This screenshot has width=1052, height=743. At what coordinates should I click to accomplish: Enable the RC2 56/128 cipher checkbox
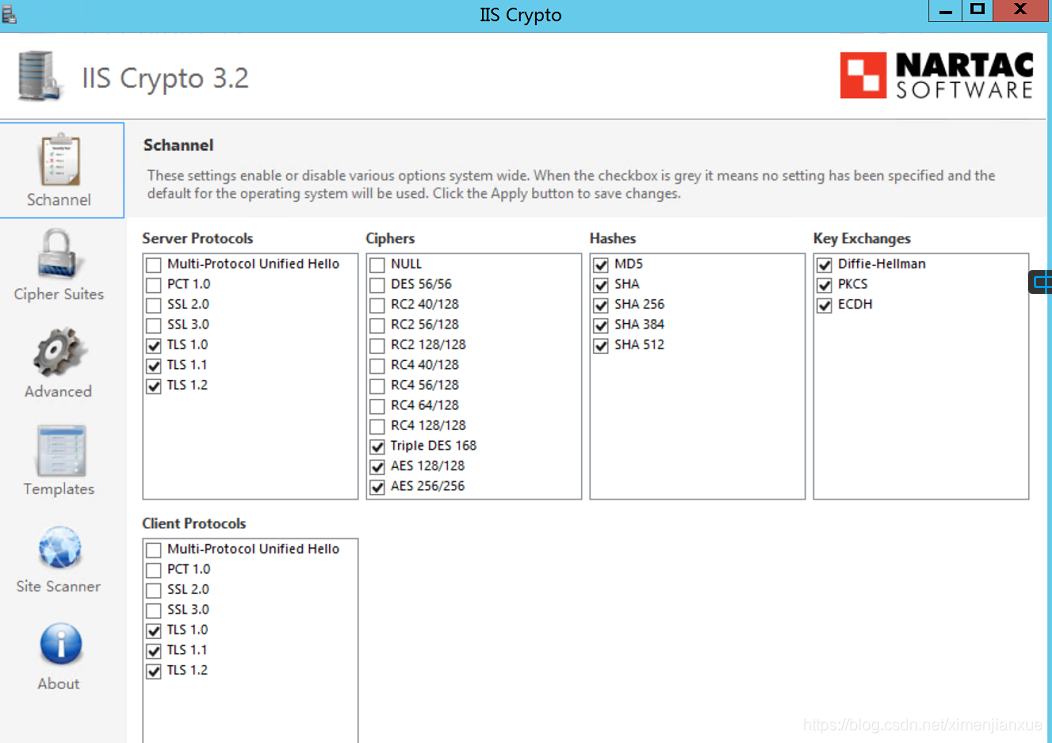(377, 325)
